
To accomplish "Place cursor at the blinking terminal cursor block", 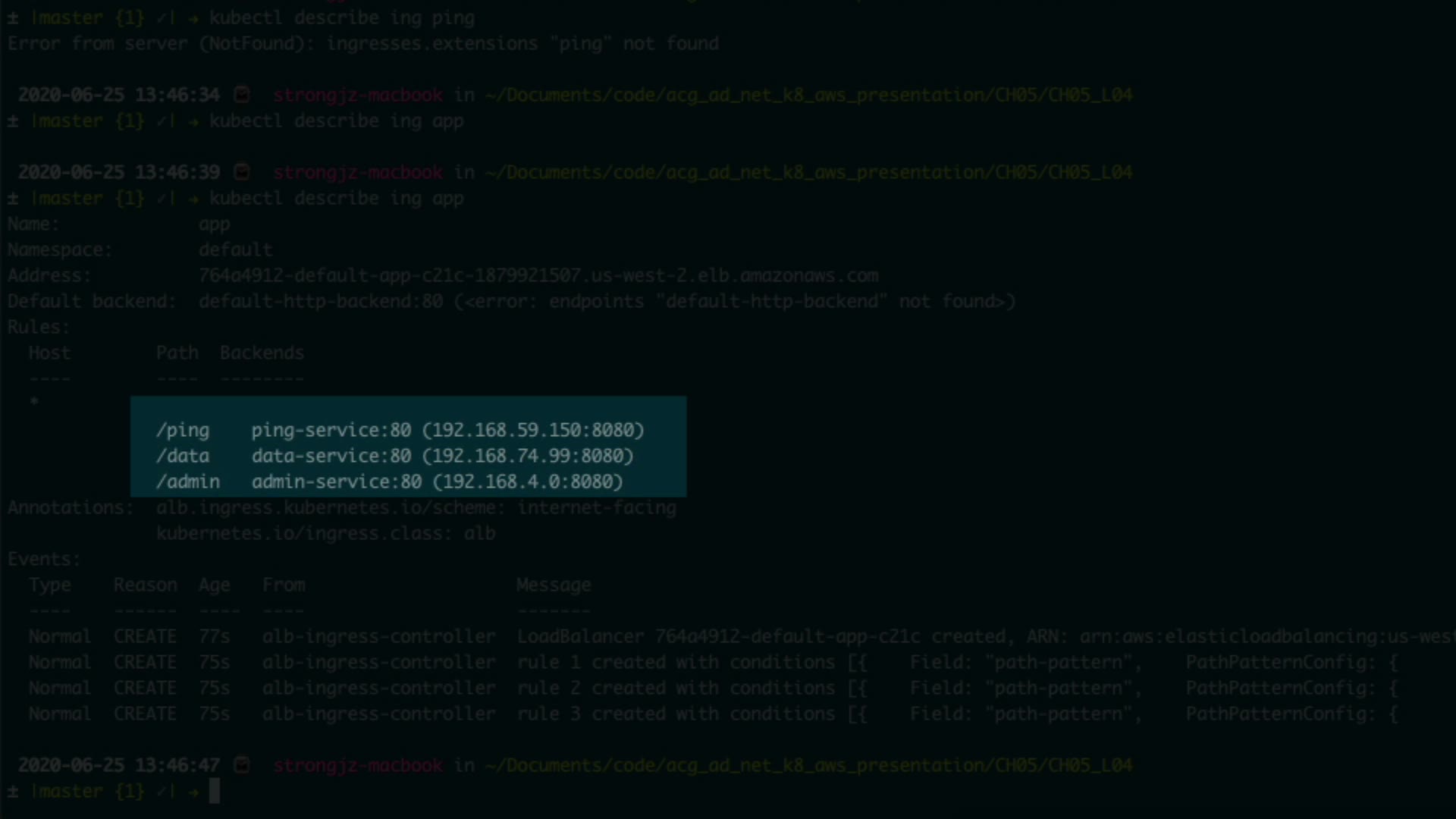I will tap(215, 791).
